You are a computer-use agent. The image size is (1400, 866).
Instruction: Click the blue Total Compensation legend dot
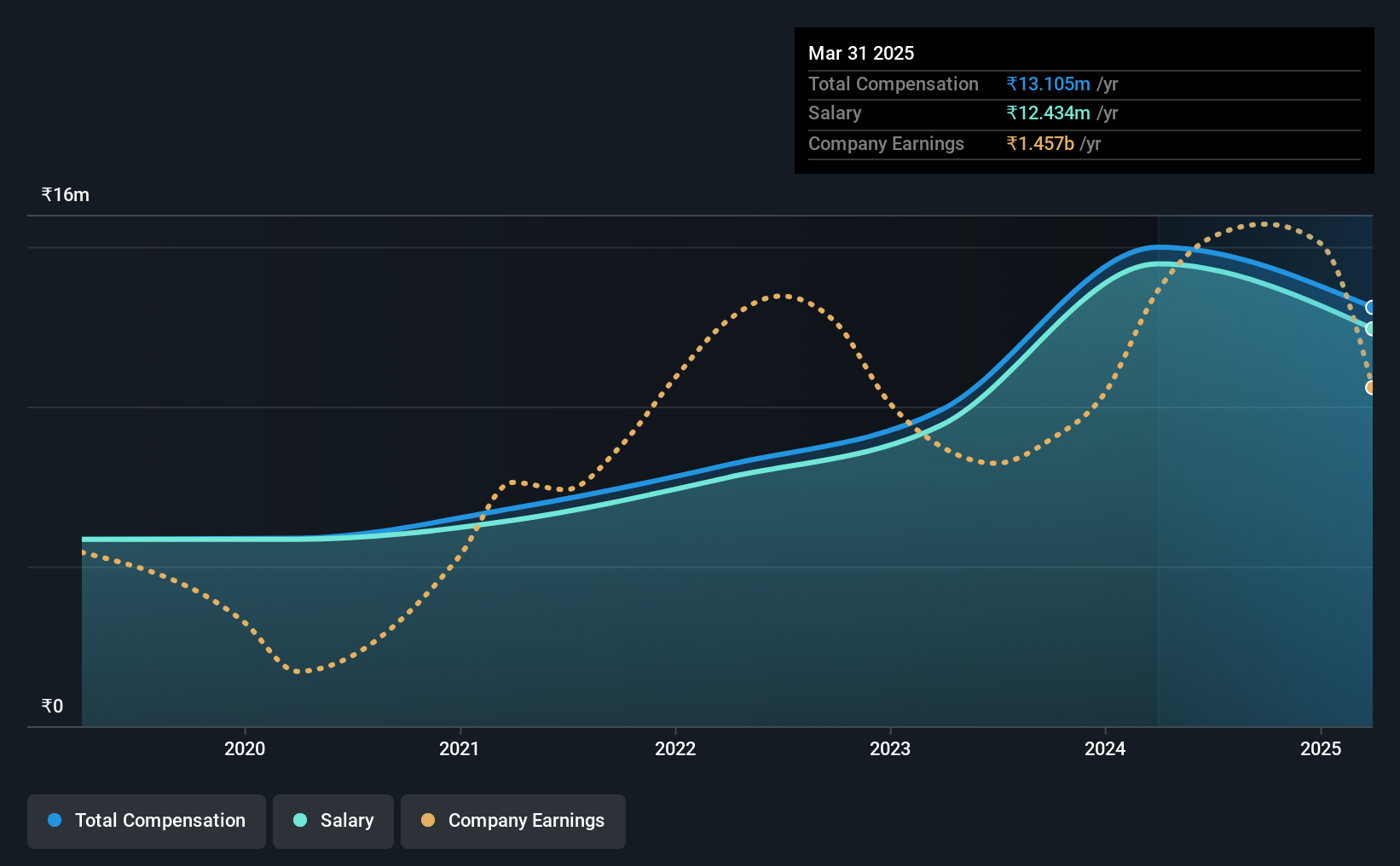[x=55, y=820]
